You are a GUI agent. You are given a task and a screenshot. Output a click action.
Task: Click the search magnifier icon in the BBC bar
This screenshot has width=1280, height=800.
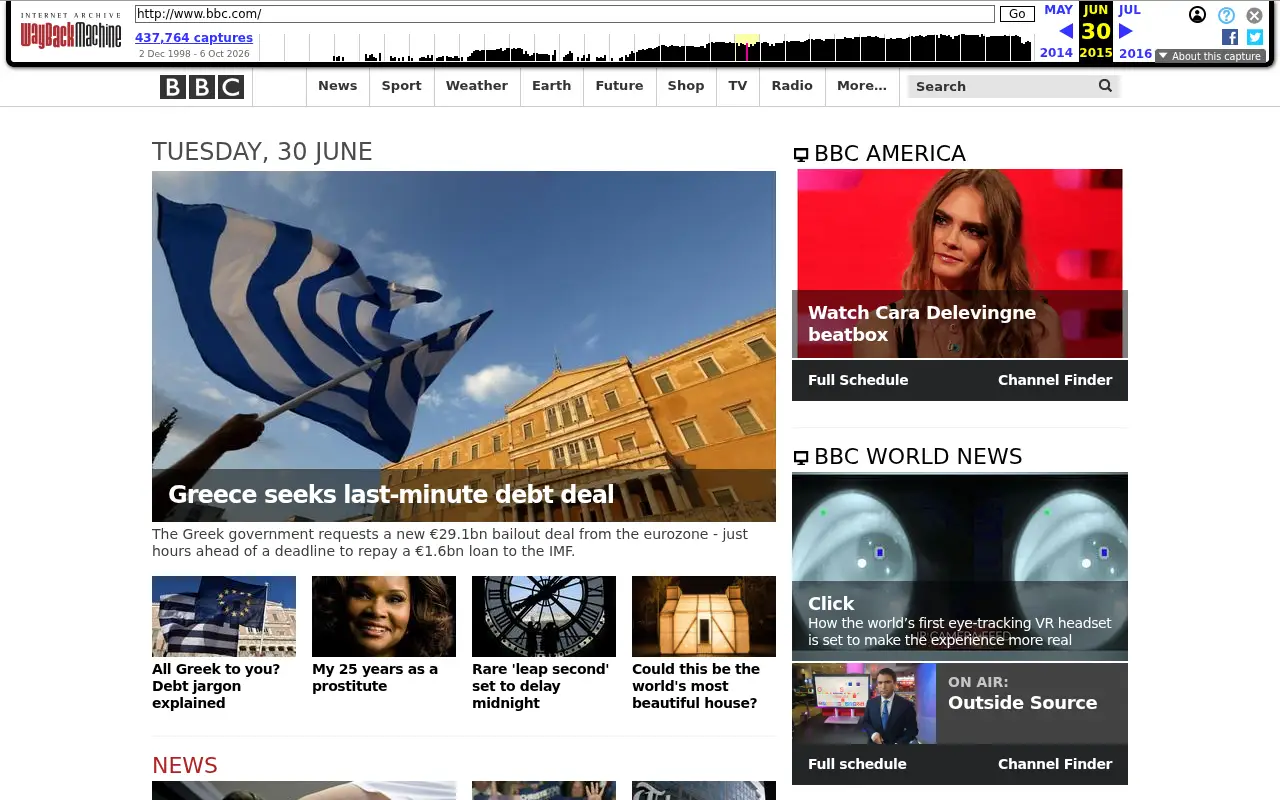1105,86
